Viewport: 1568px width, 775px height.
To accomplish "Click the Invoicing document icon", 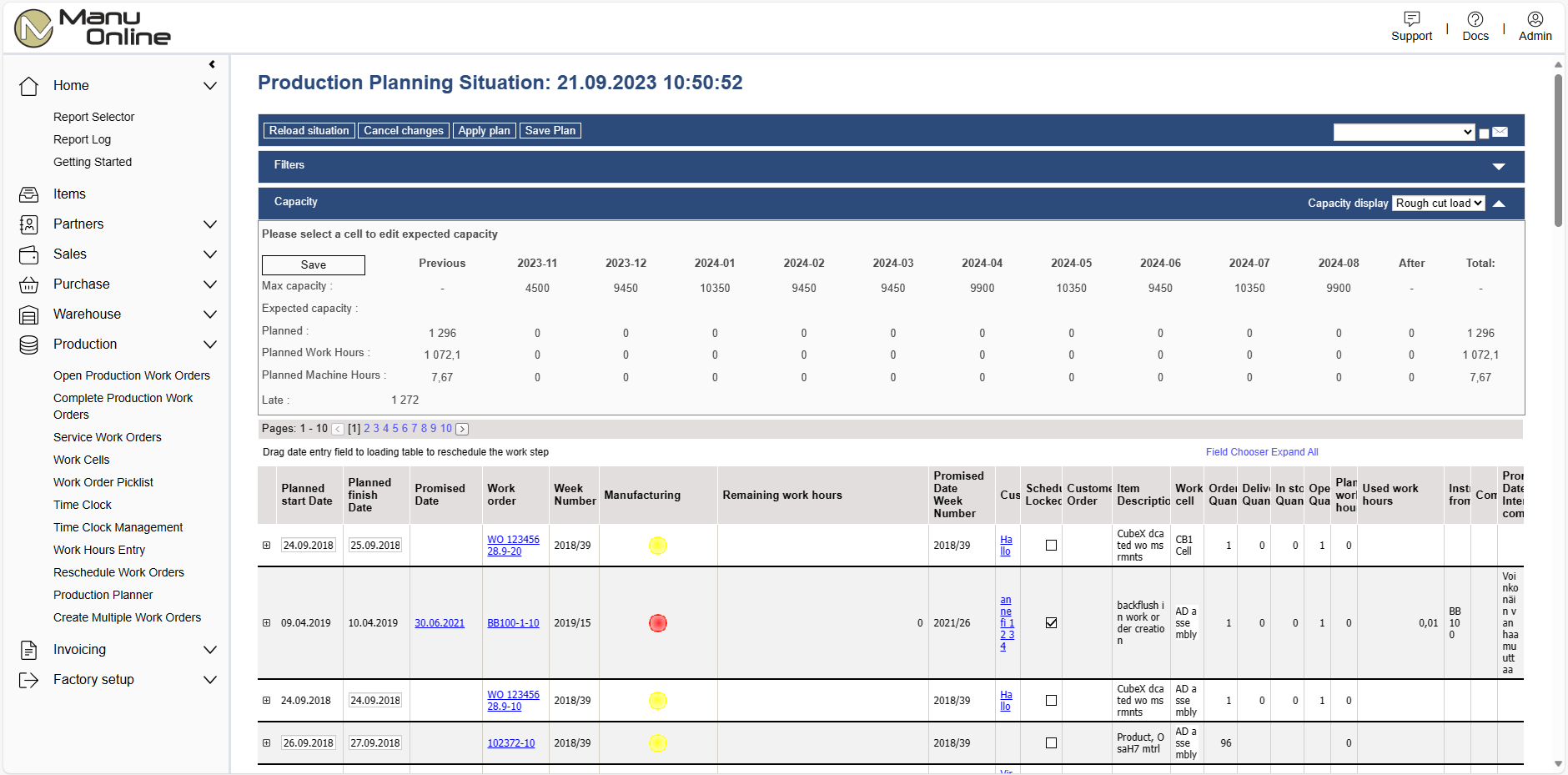I will (29, 650).
